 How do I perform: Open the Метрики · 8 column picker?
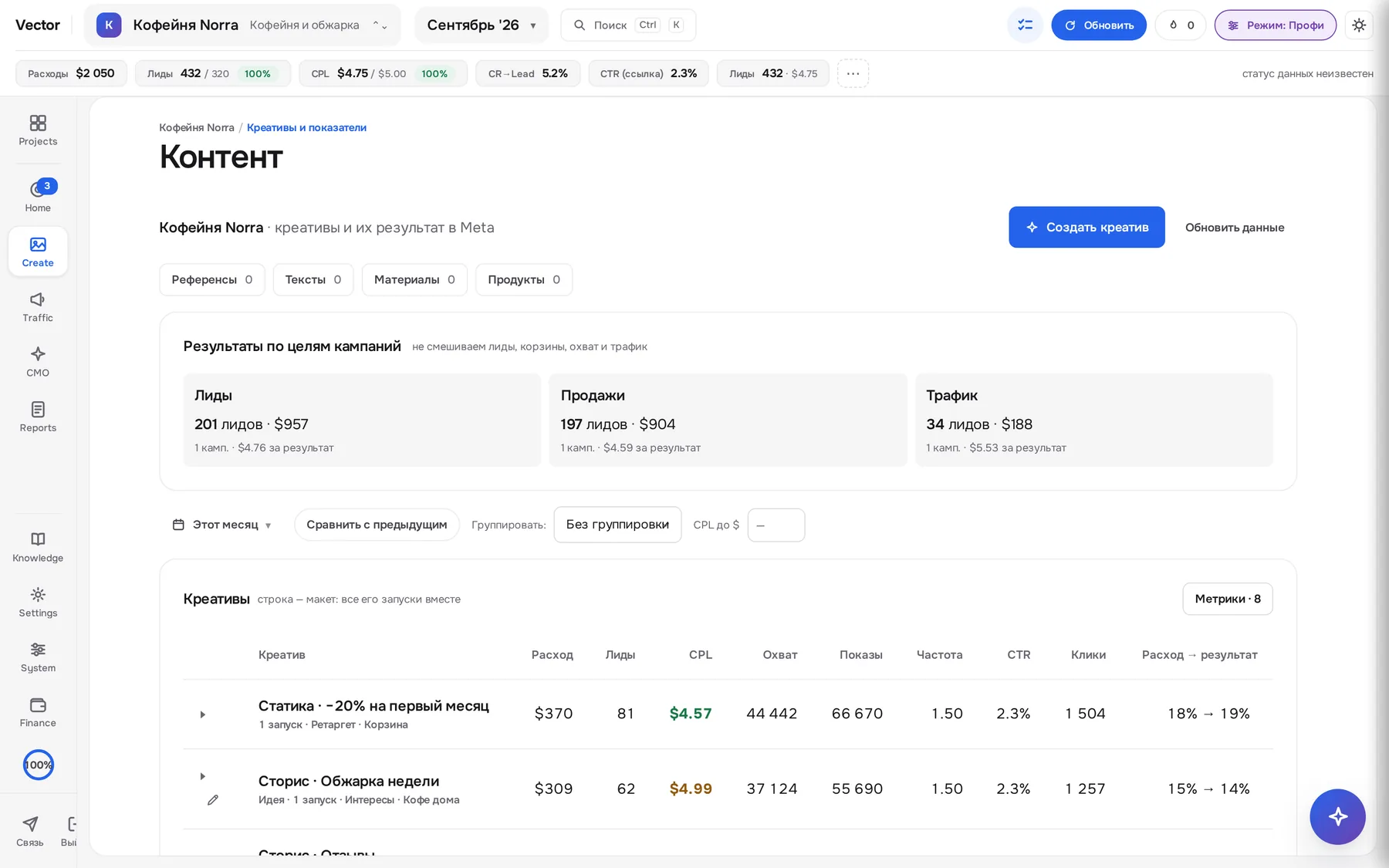(x=1228, y=599)
